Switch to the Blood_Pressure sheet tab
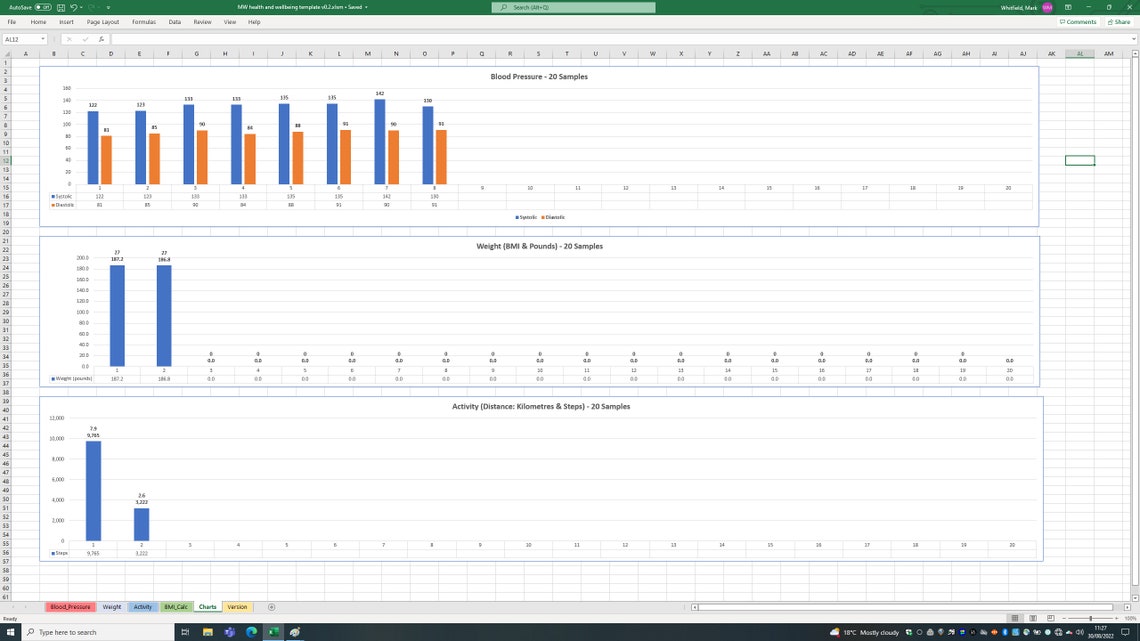 point(70,607)
